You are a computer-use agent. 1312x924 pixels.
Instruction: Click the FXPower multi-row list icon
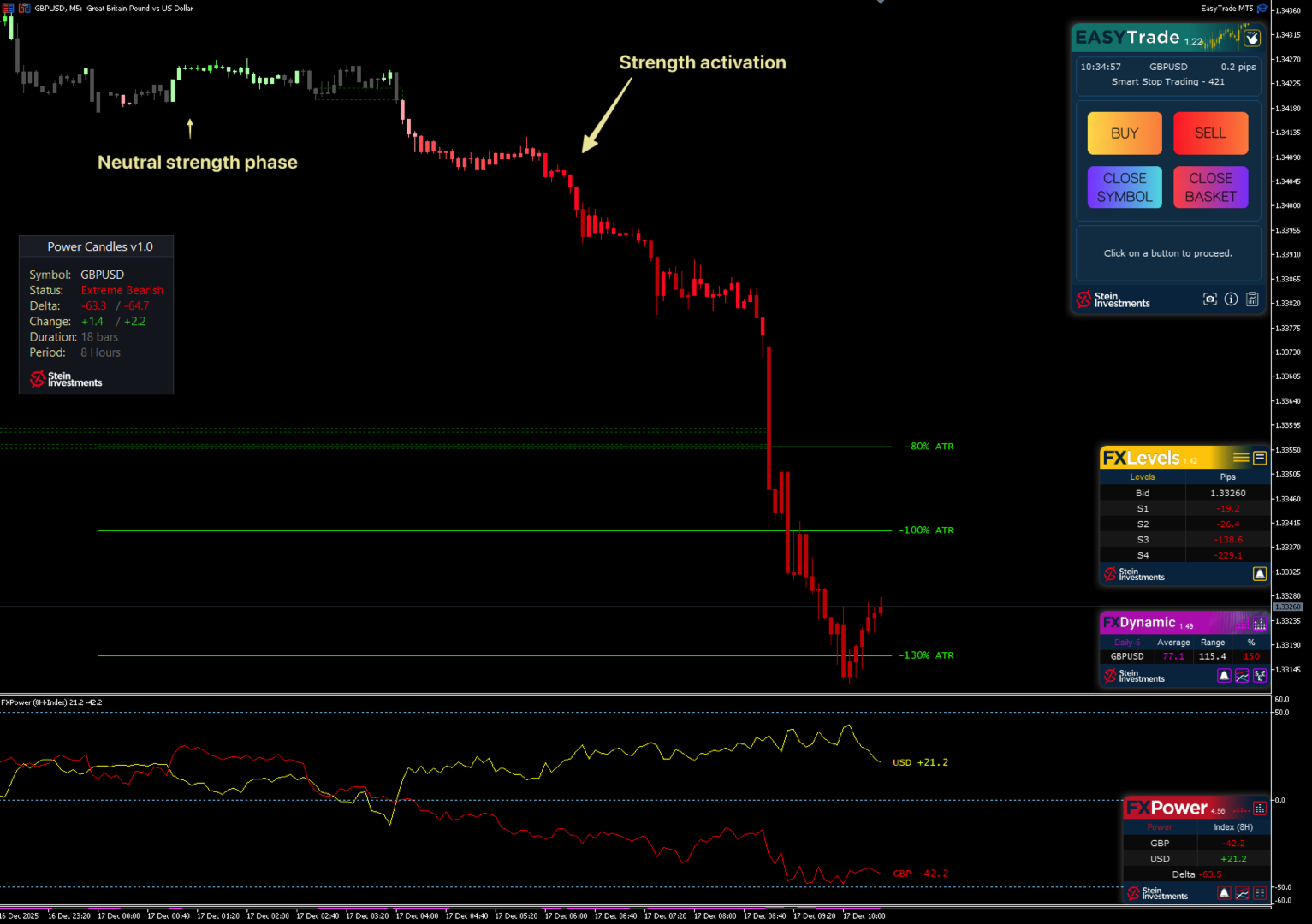click(1260, 893)
